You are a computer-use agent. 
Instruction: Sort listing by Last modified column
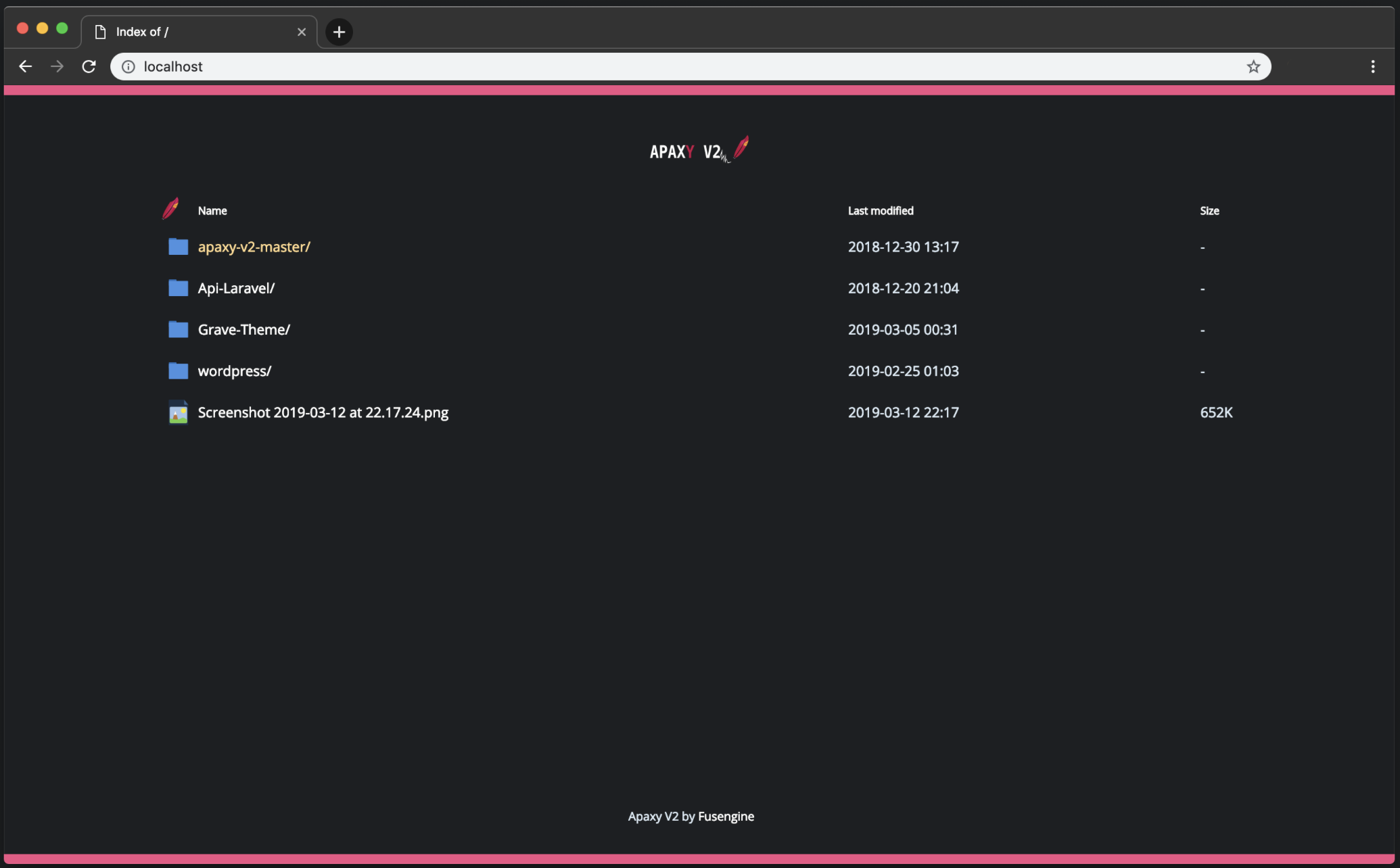(880, 211)
